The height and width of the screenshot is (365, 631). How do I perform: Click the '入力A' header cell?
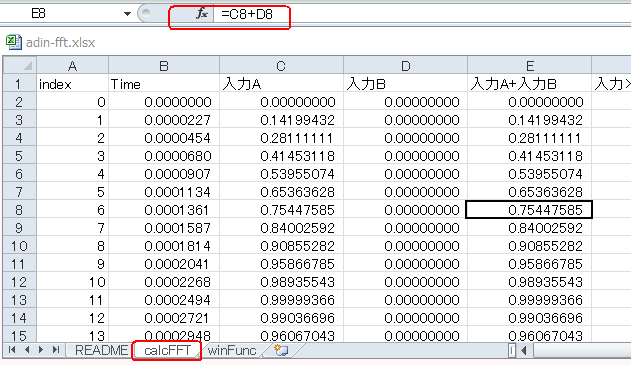(x=281, y=84)
